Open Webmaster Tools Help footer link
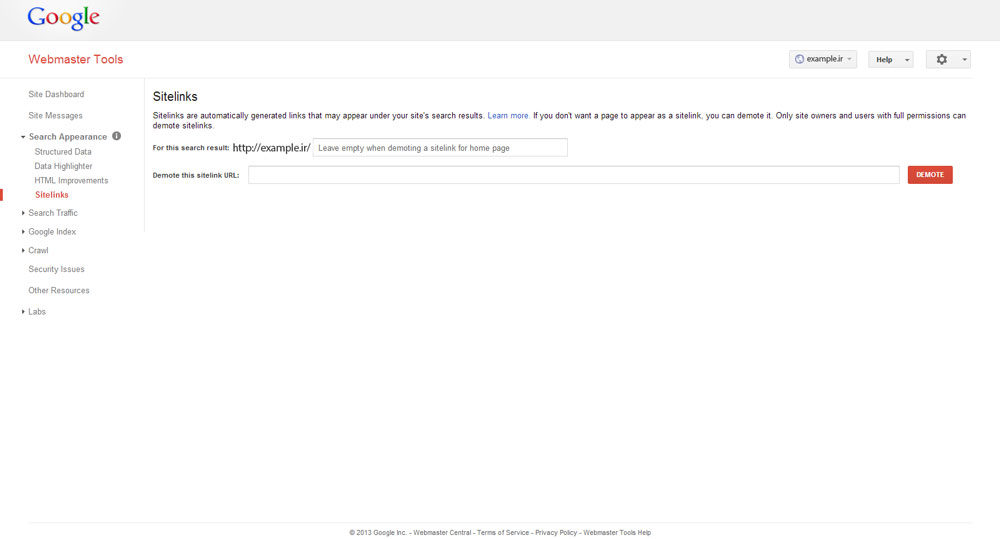1000x539 pixels. coord(617,533)
